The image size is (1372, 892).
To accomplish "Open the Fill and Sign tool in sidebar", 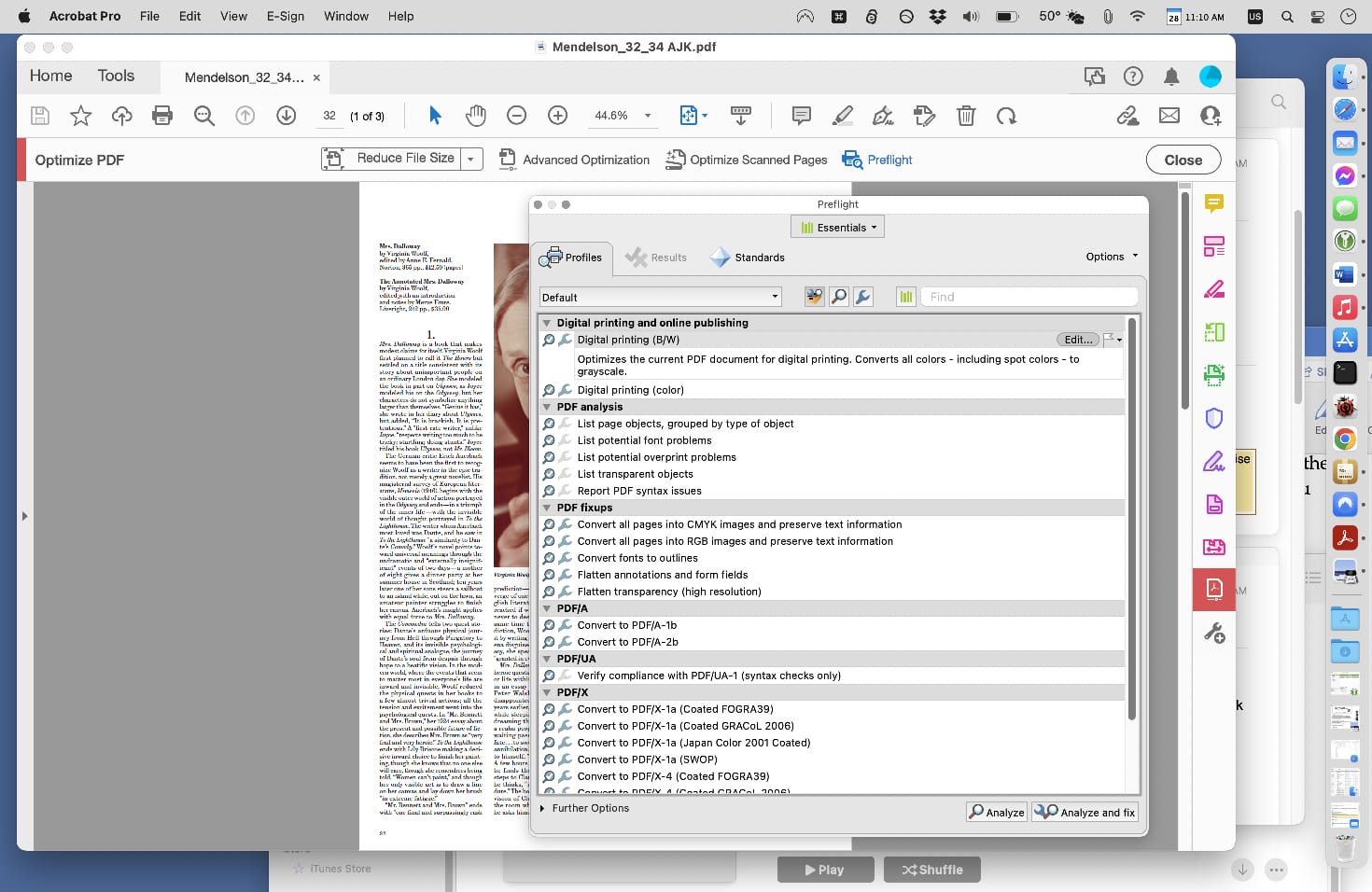I will 1213,461.
